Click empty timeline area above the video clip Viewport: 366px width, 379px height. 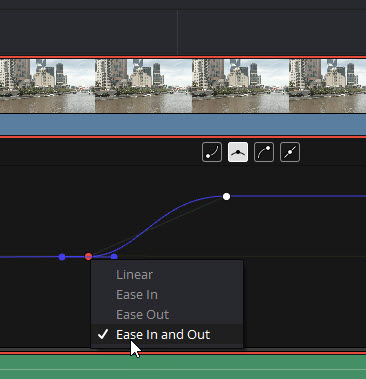[183, 33]
